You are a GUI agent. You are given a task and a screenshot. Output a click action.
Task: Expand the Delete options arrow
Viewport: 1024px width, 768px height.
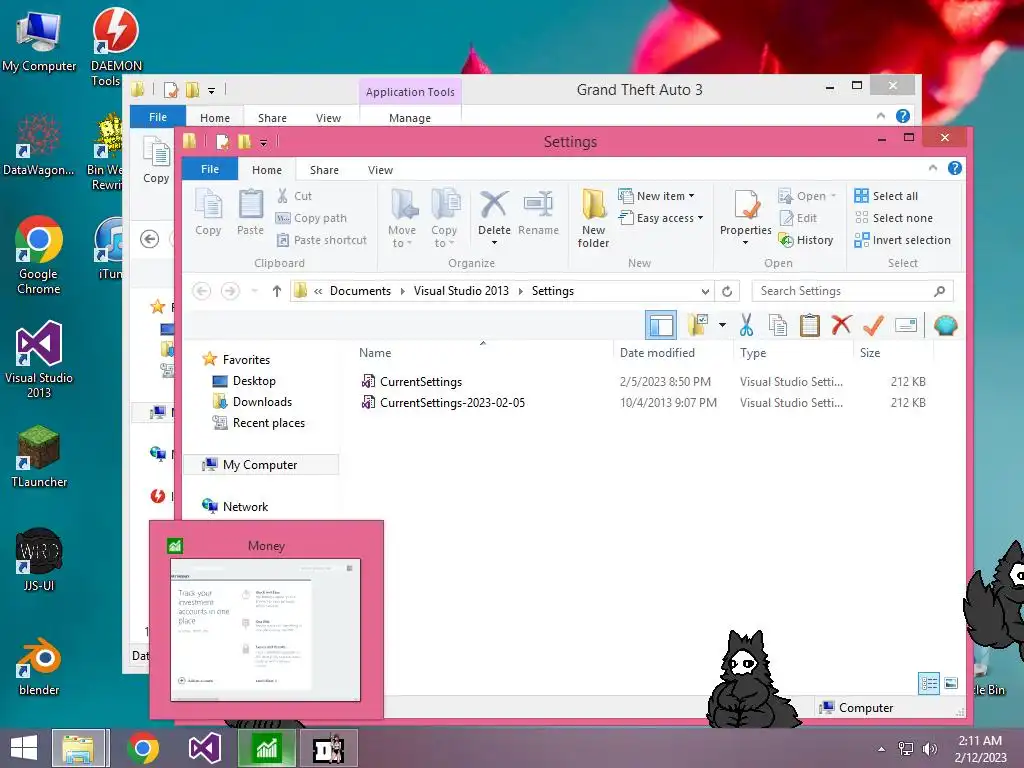[x=494, y=243]
